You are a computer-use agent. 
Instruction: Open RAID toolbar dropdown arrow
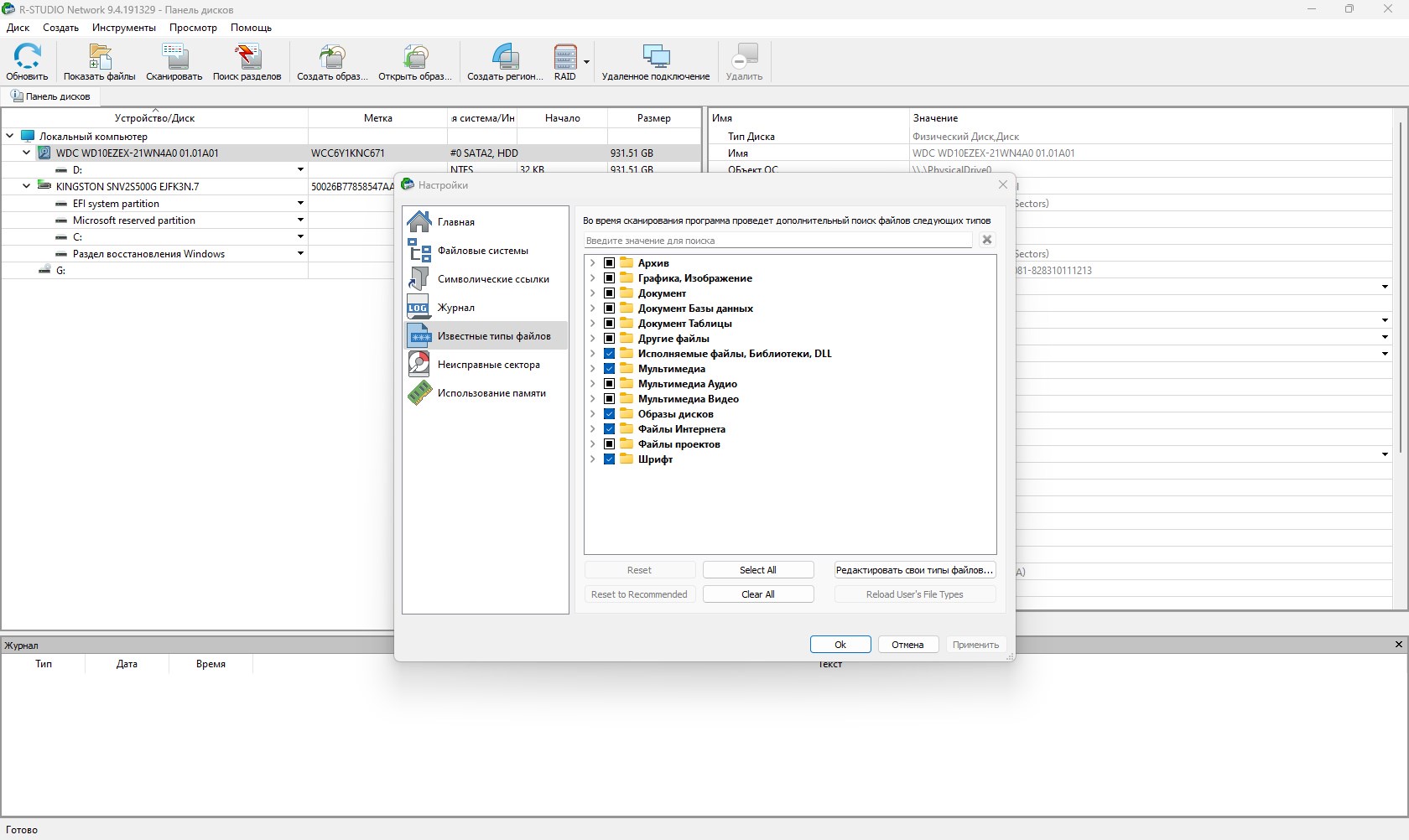[586, 62]
